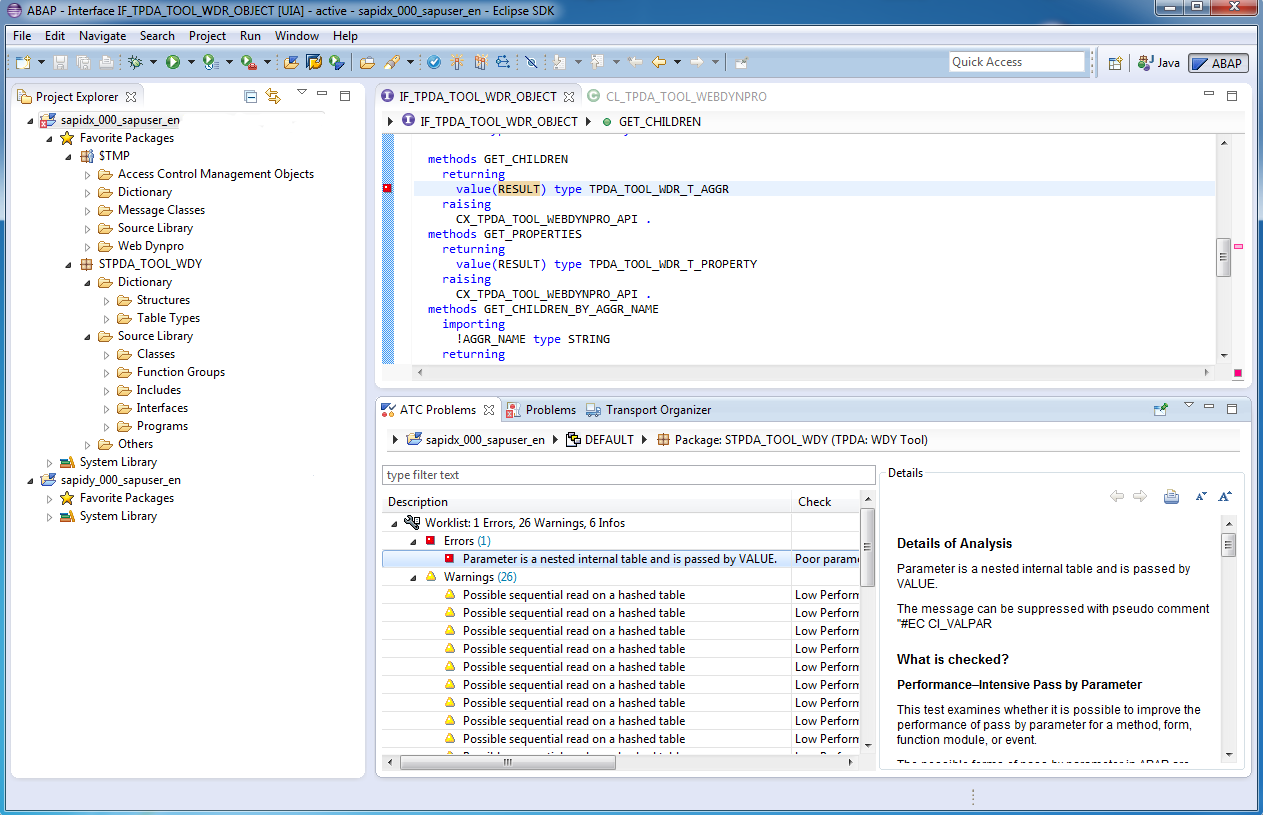Expand the sapidy Favorite Packages node

tap(50, 498)
